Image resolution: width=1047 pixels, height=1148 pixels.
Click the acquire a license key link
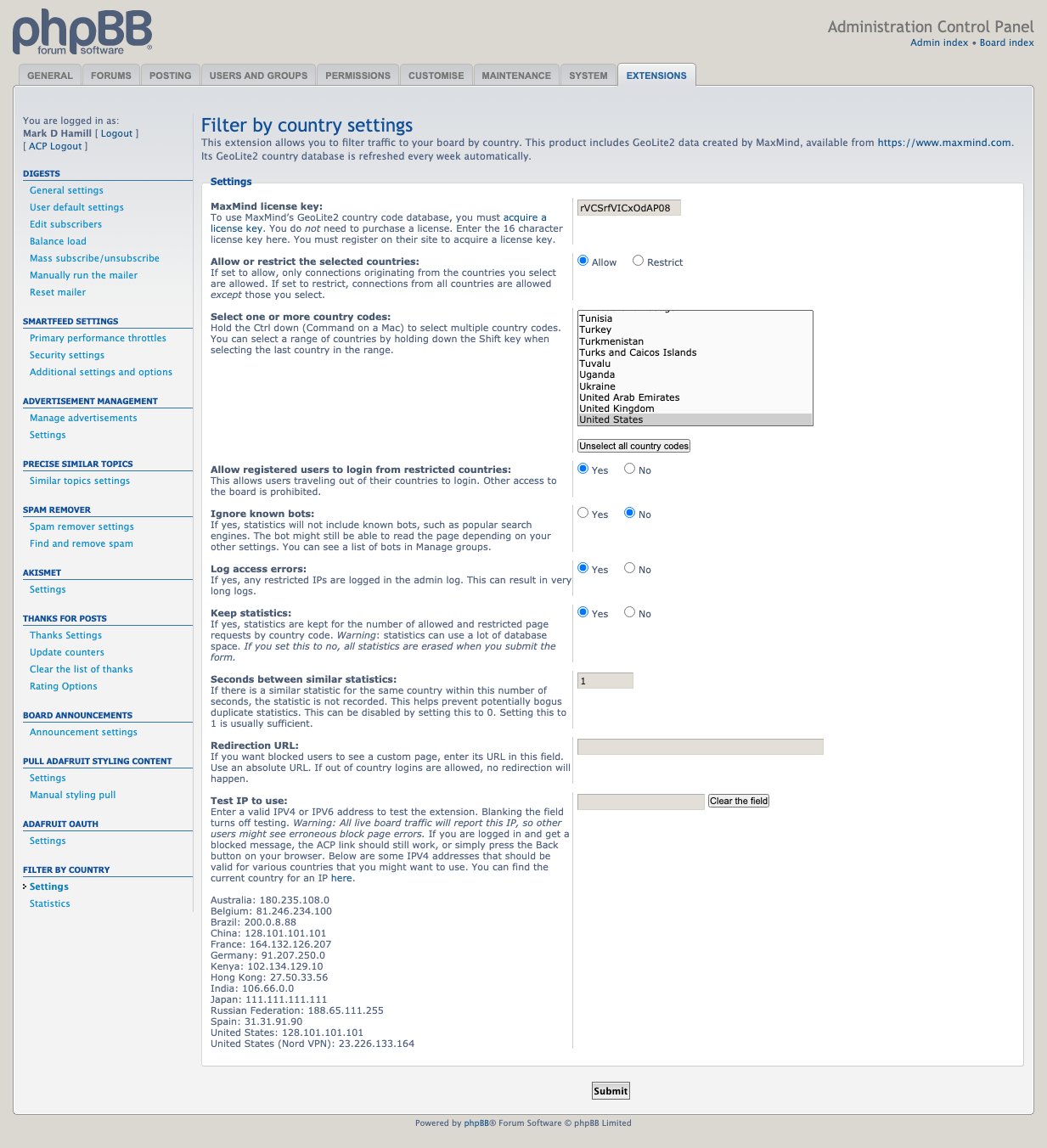point(525,217)
